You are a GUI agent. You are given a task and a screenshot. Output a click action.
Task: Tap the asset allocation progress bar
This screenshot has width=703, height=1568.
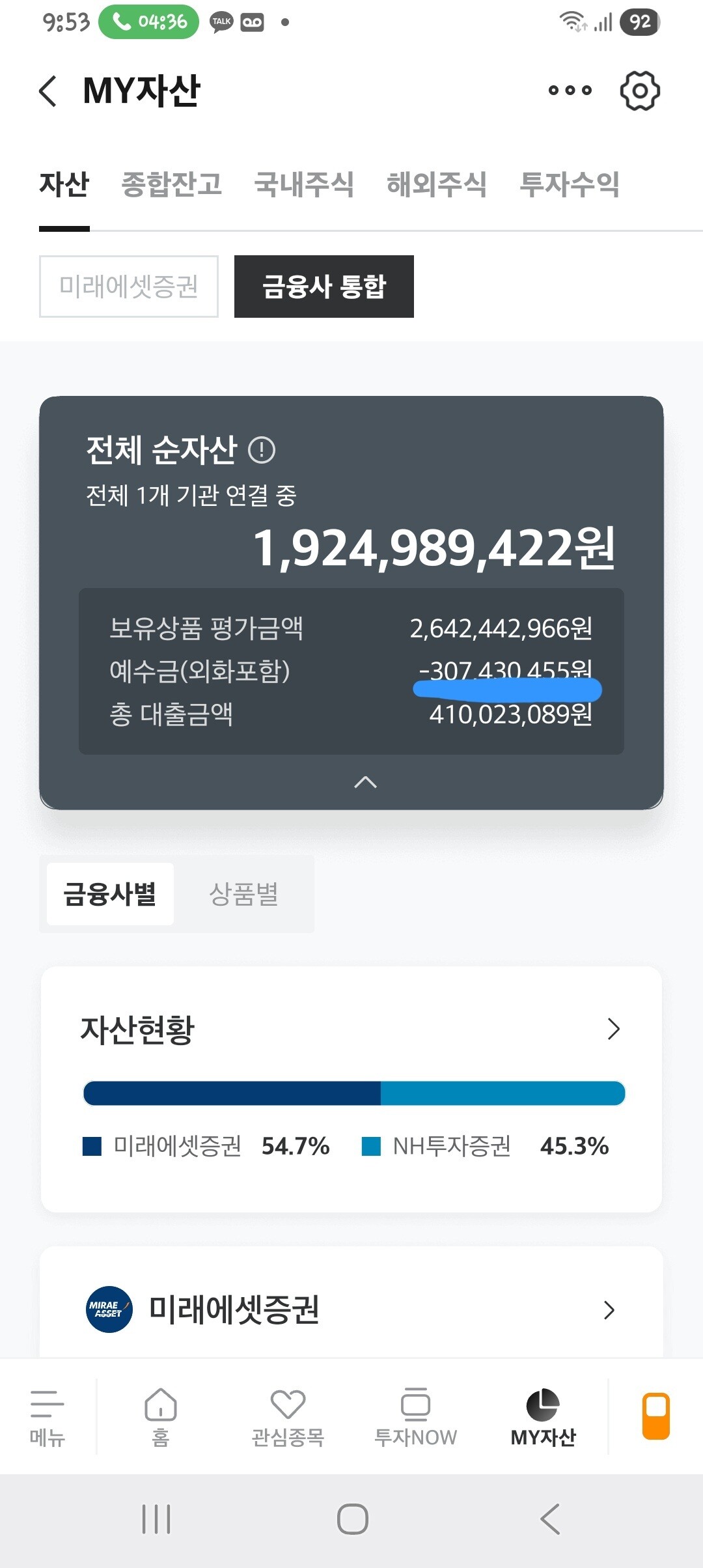[354, 1093]
